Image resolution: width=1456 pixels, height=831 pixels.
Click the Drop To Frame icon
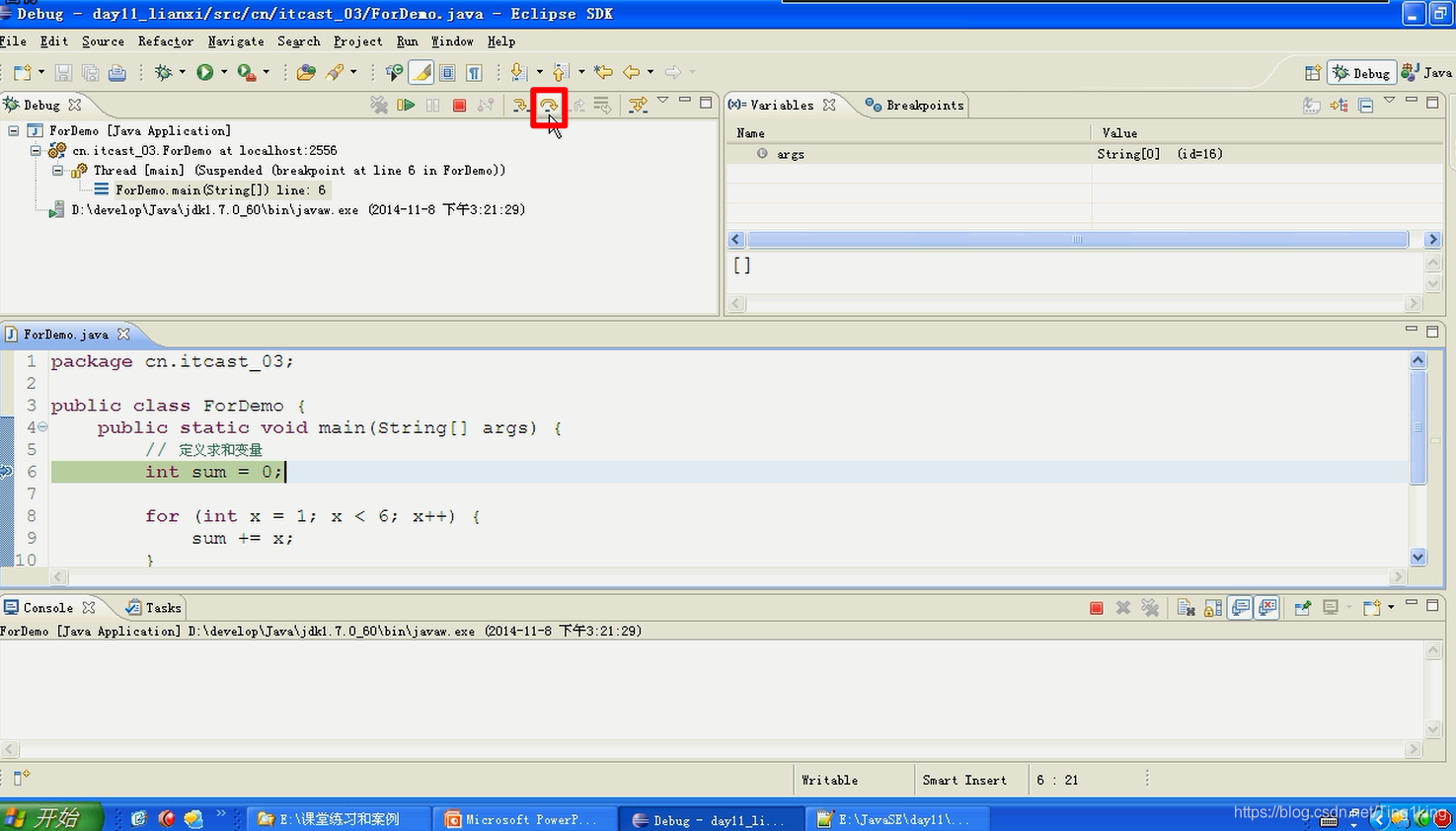[602, 105]
